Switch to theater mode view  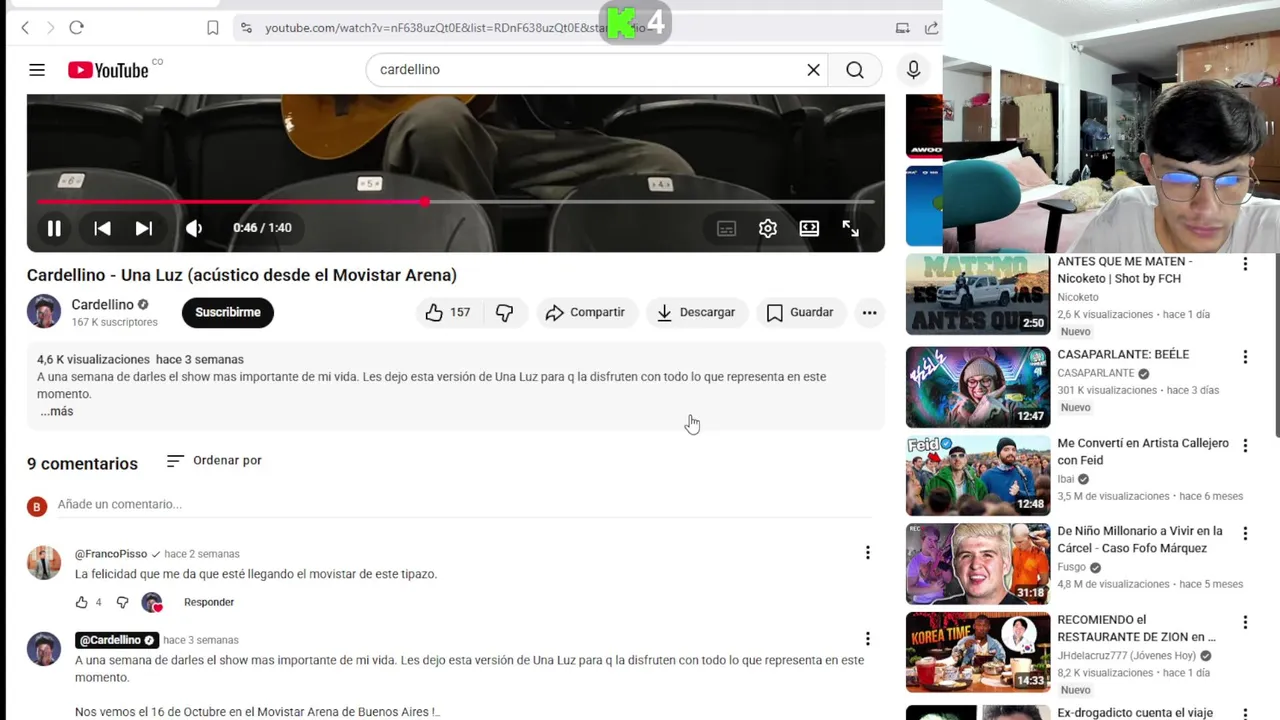(809, 228)
